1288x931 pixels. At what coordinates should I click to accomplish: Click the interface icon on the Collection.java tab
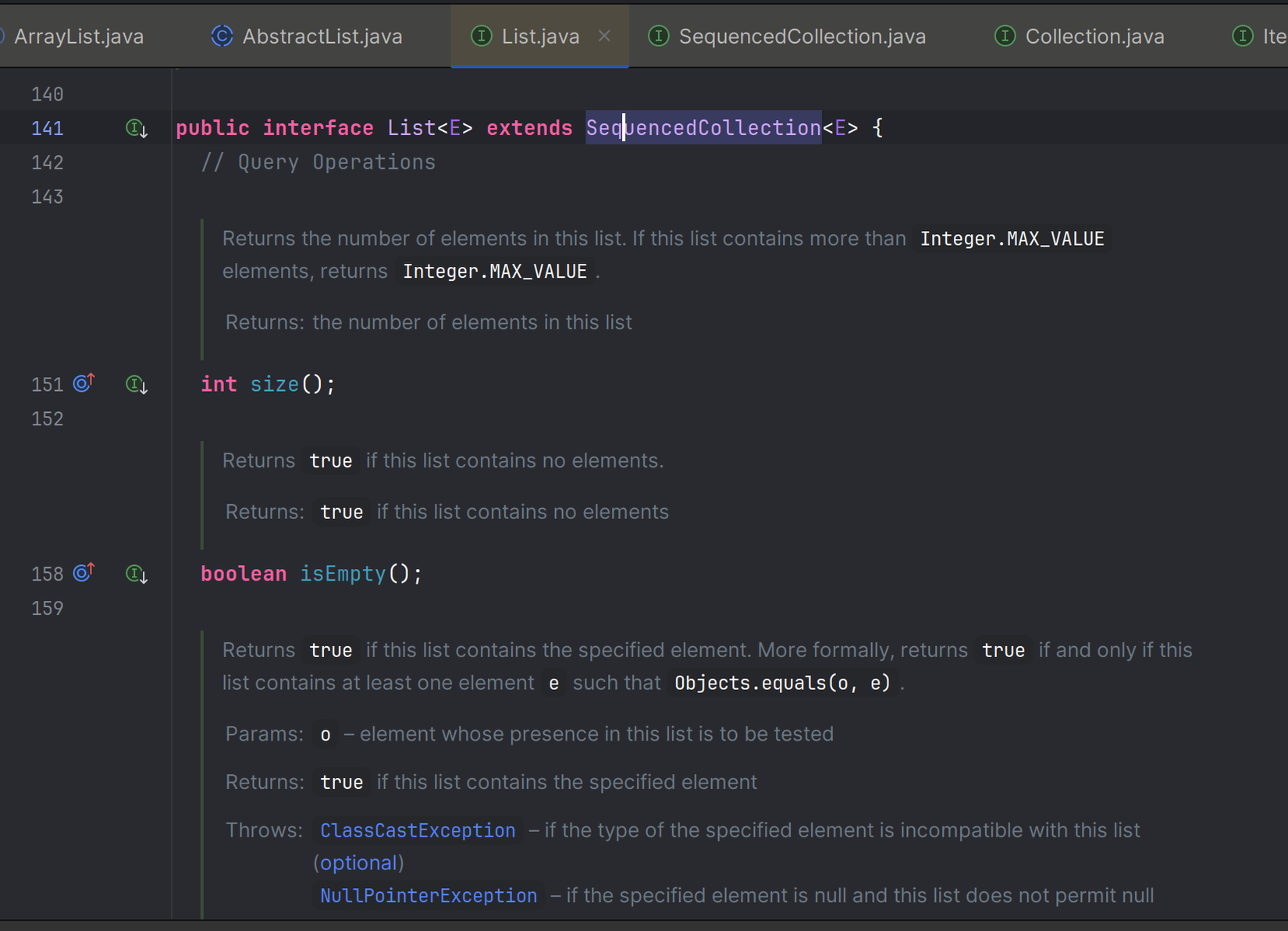[x=1005, y=36]
